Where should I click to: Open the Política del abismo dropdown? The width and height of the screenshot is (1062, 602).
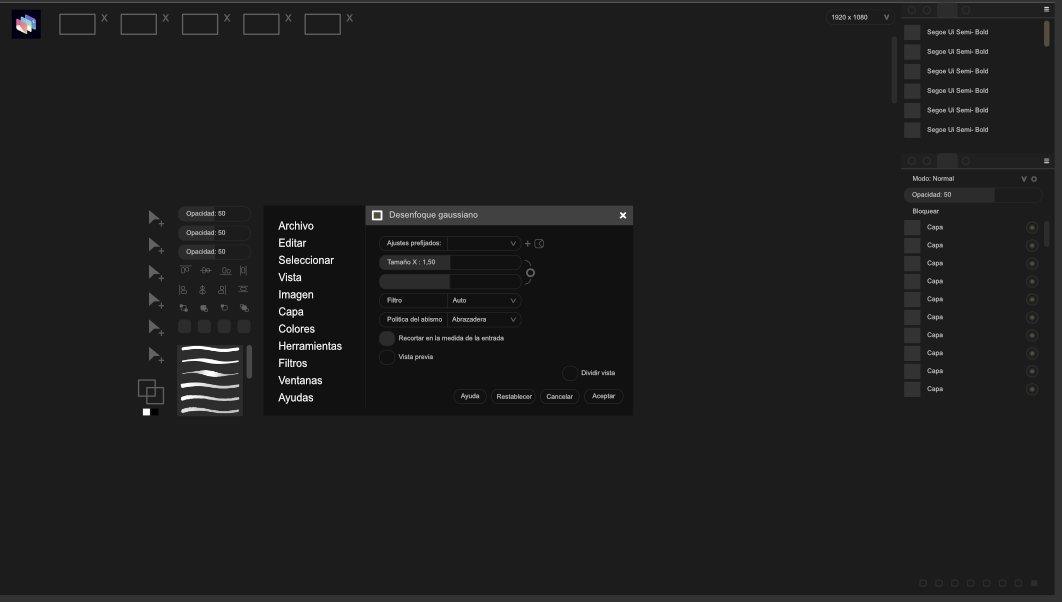(x=484, y=320)
